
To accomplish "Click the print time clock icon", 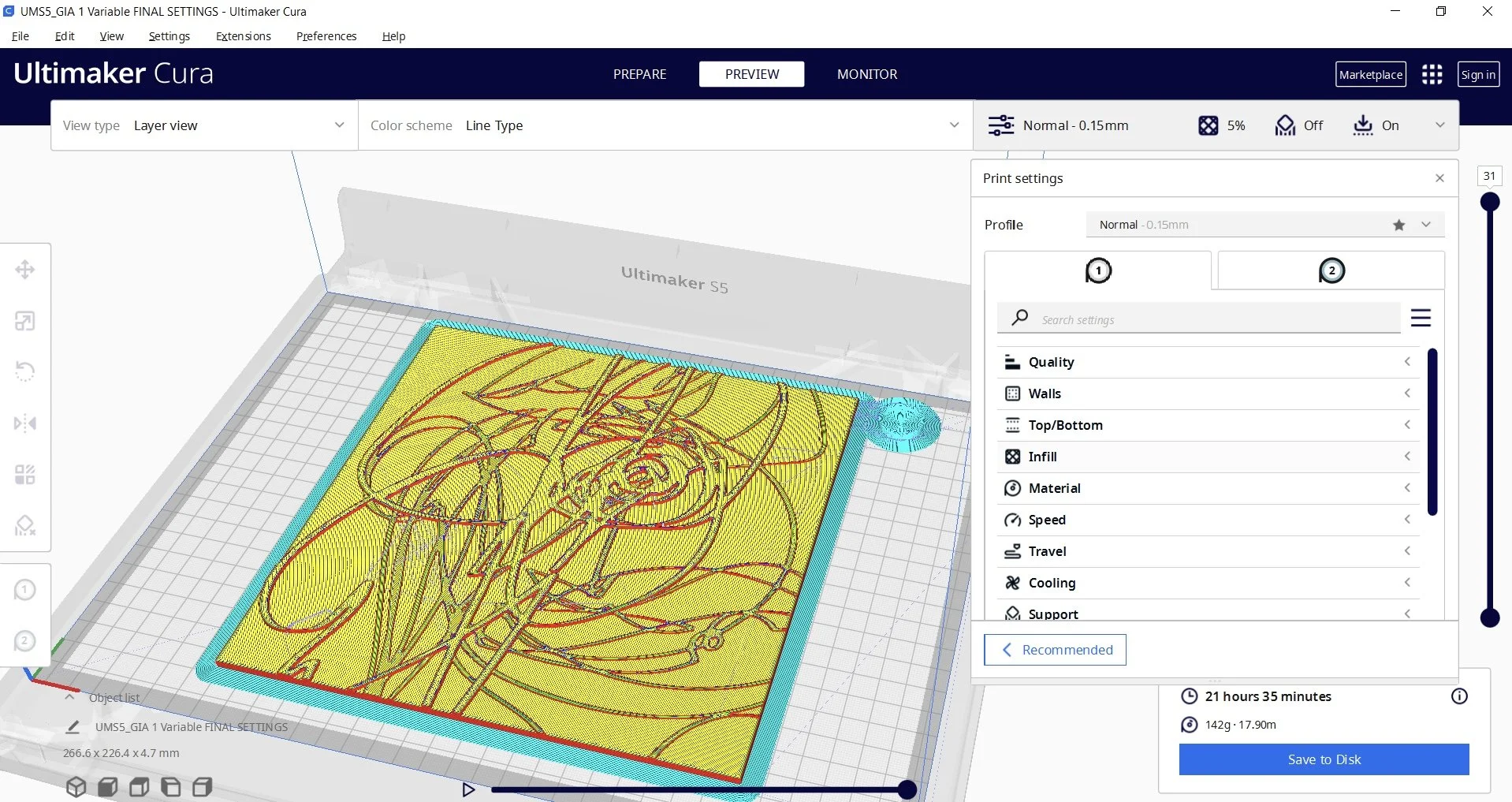I will (x=1189, y=696).
